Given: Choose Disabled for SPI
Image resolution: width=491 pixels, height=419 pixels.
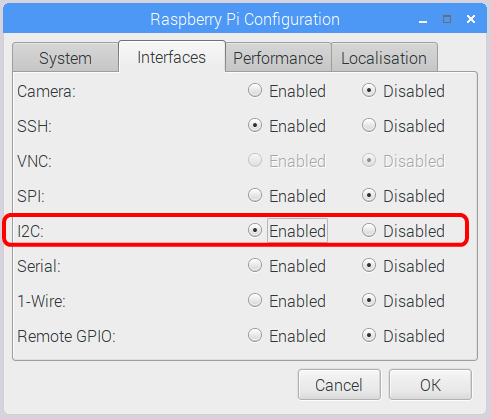Looking at the screenshot, I should (x=369, y=195).
